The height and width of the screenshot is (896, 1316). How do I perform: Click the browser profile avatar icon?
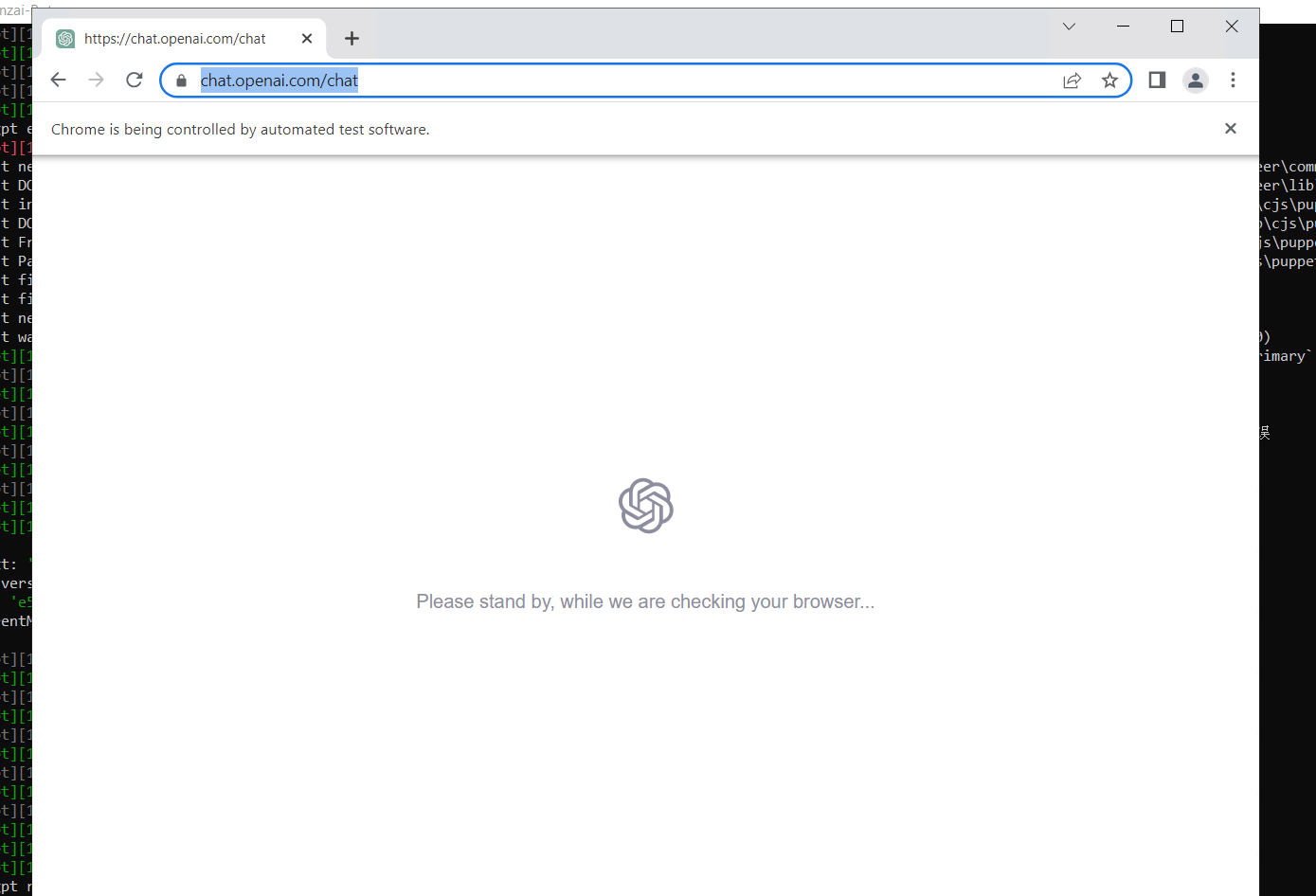click(x=1195, y=80)
